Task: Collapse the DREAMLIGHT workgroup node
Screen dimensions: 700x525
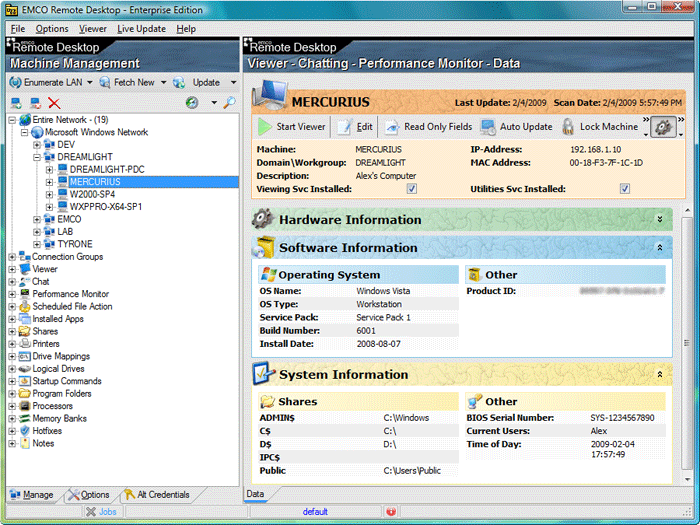Action: point(37,157)
